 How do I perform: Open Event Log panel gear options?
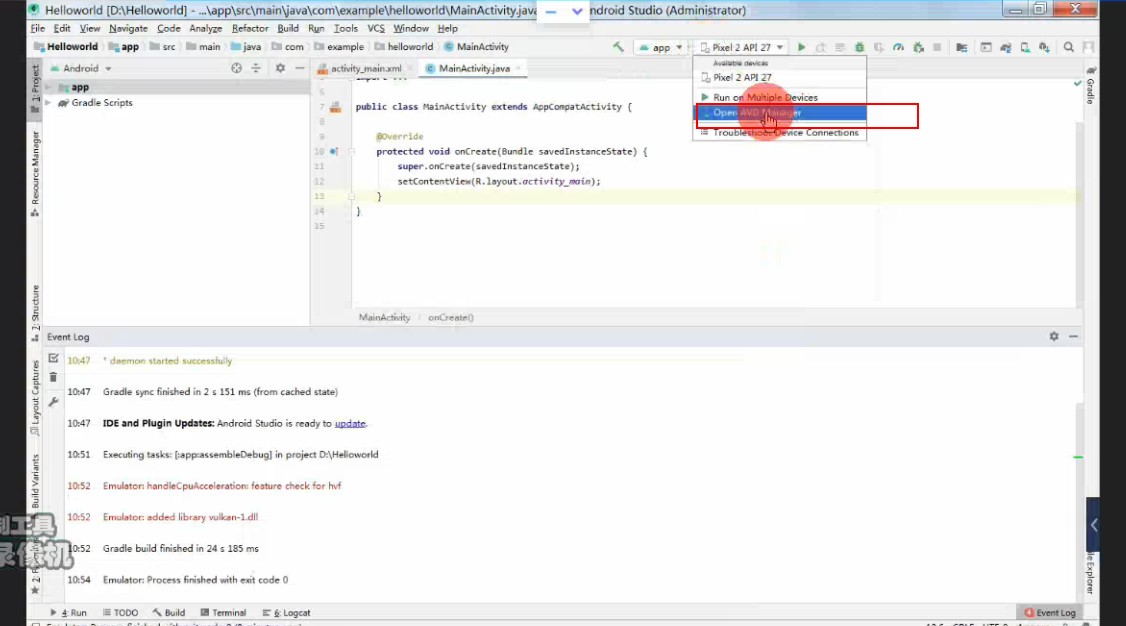[x=1053, y=336]
